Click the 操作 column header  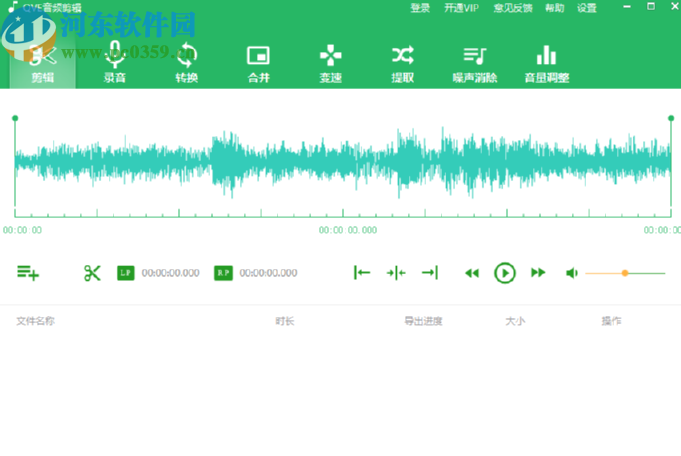[x=611, y=321]
